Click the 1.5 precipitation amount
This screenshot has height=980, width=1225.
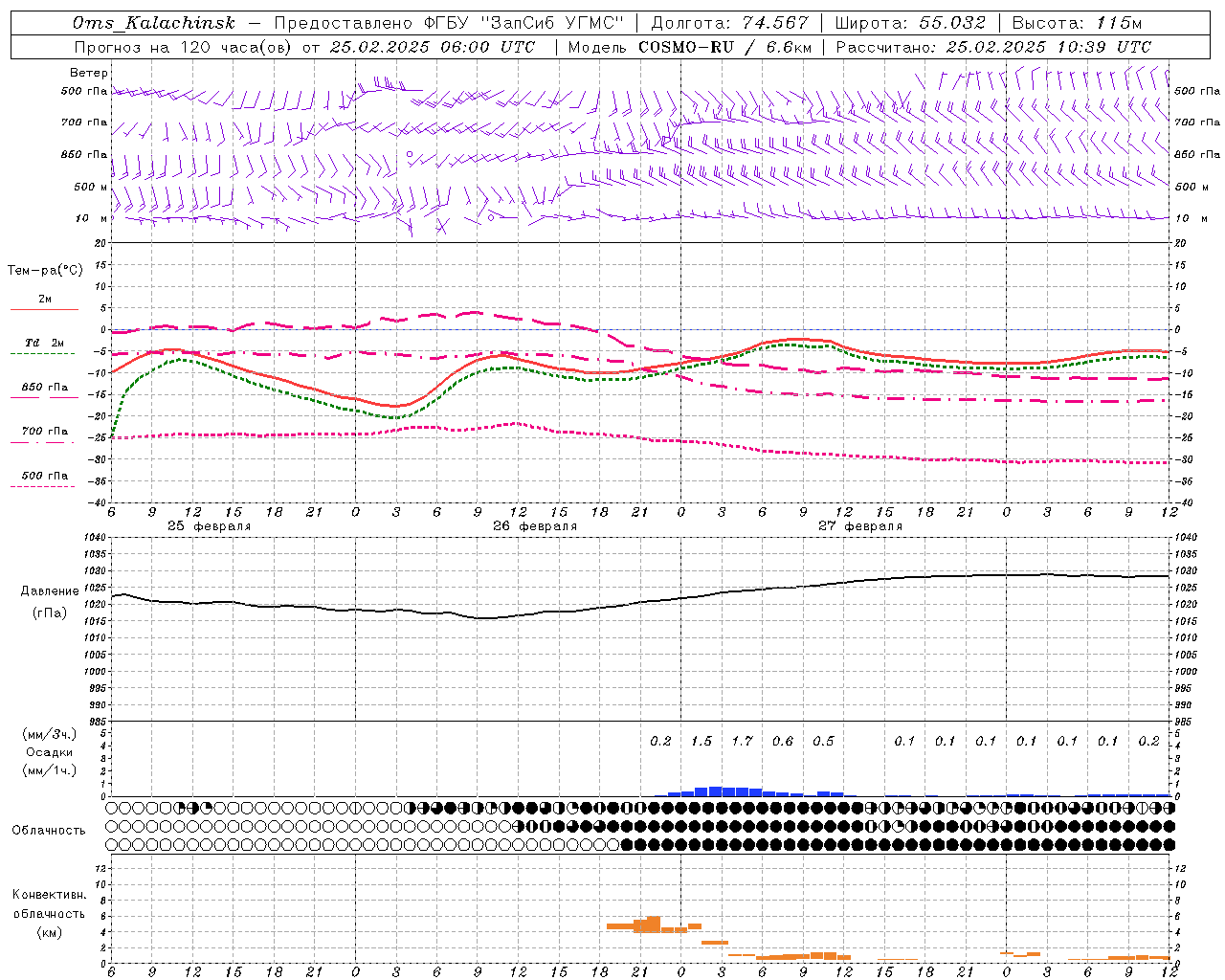(702, 741)
